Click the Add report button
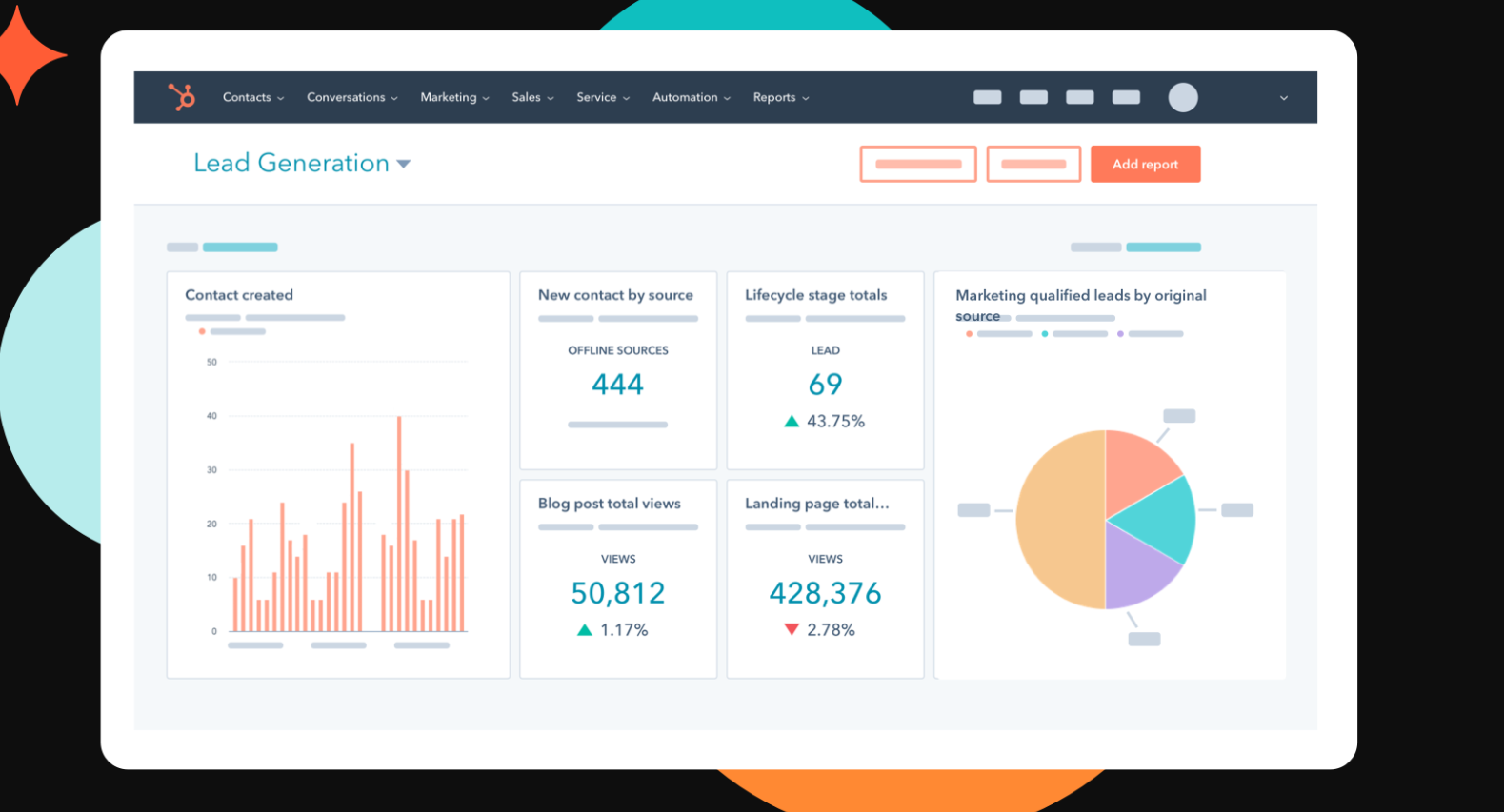The image size is (1504, 812). pyautogui.click(x=1145, y=164)
